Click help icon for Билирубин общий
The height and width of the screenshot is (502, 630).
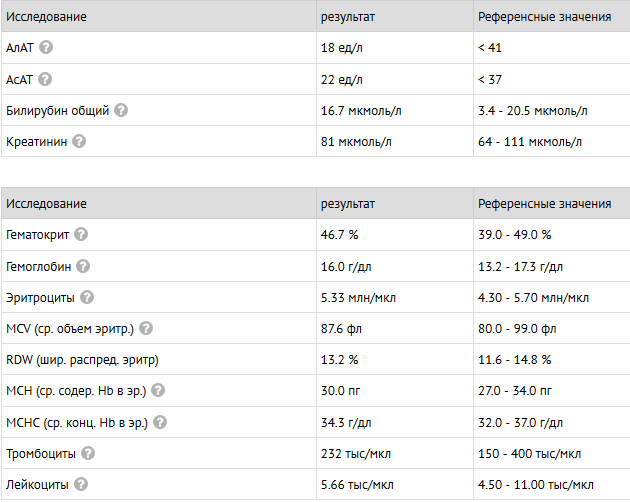tap(121, 110)
